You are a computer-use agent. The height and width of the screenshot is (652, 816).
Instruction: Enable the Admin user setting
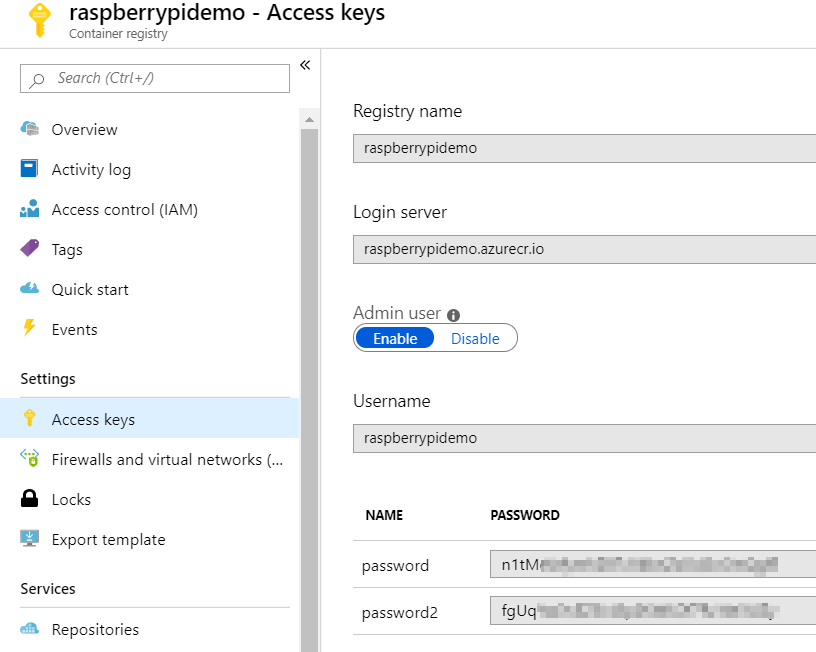pos(394,338)
